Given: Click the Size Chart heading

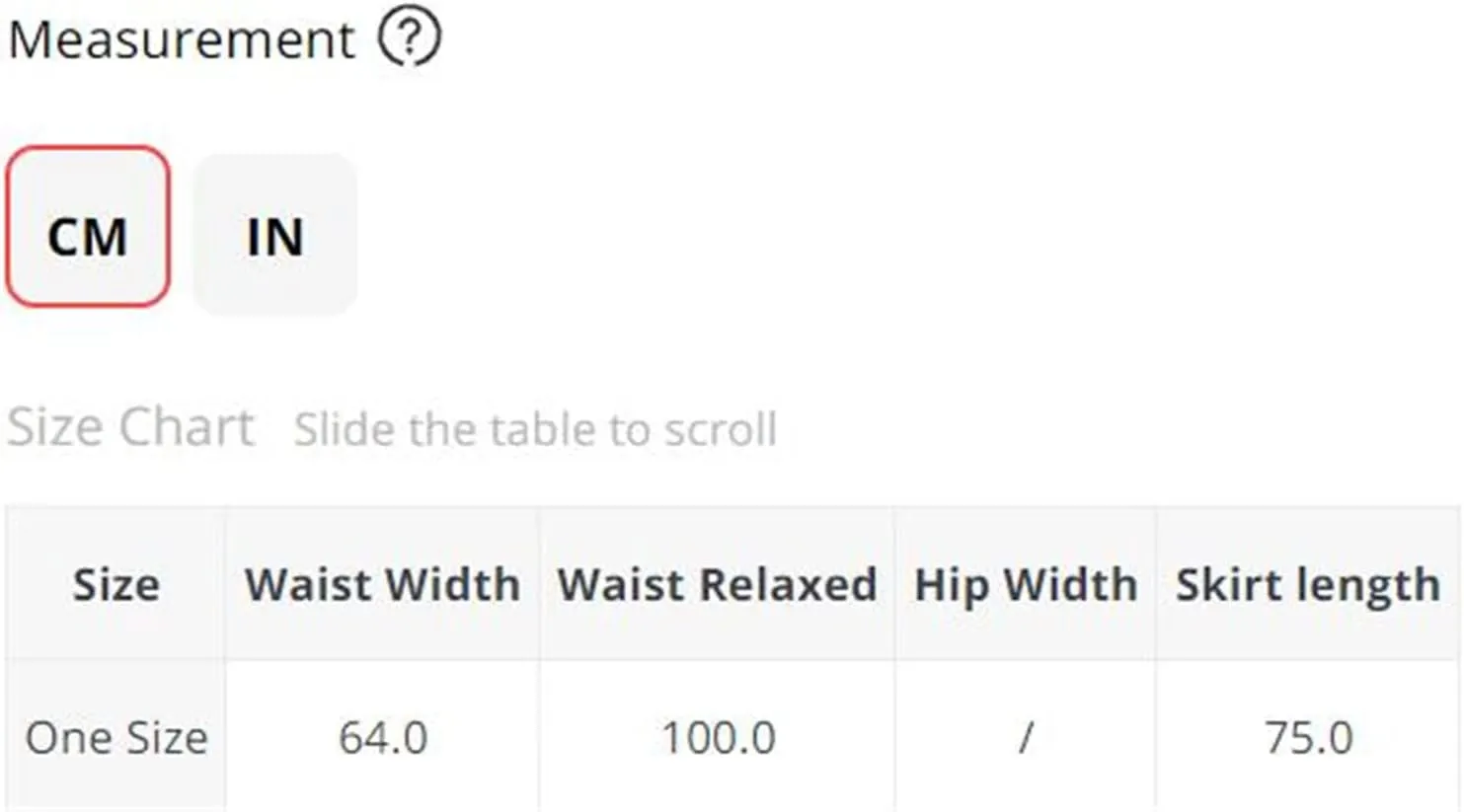Looking at the screenshot, I should coord(131,427).
